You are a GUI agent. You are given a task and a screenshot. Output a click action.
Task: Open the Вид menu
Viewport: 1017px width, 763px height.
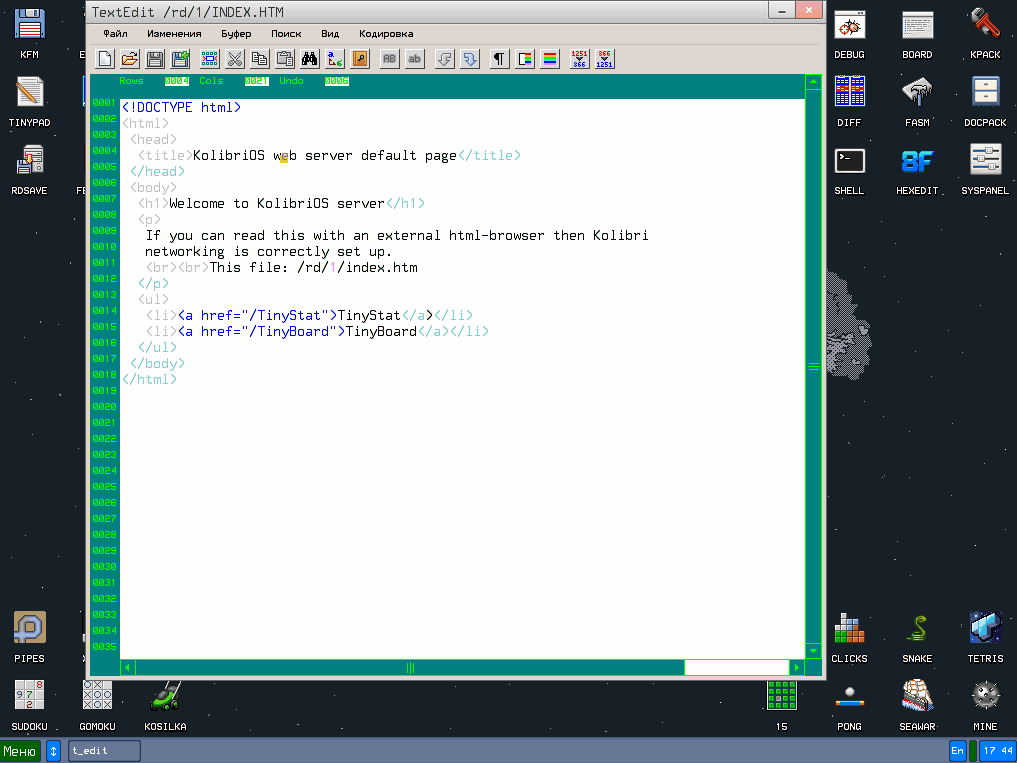pos(330,34)
